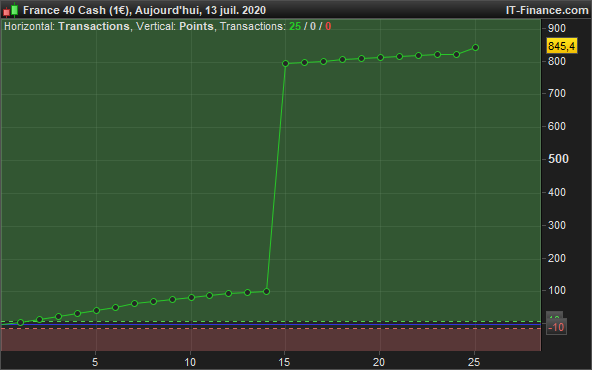Click the red losing transactions count 0
This screenshot has width=592, height=370.
point(328,26)
